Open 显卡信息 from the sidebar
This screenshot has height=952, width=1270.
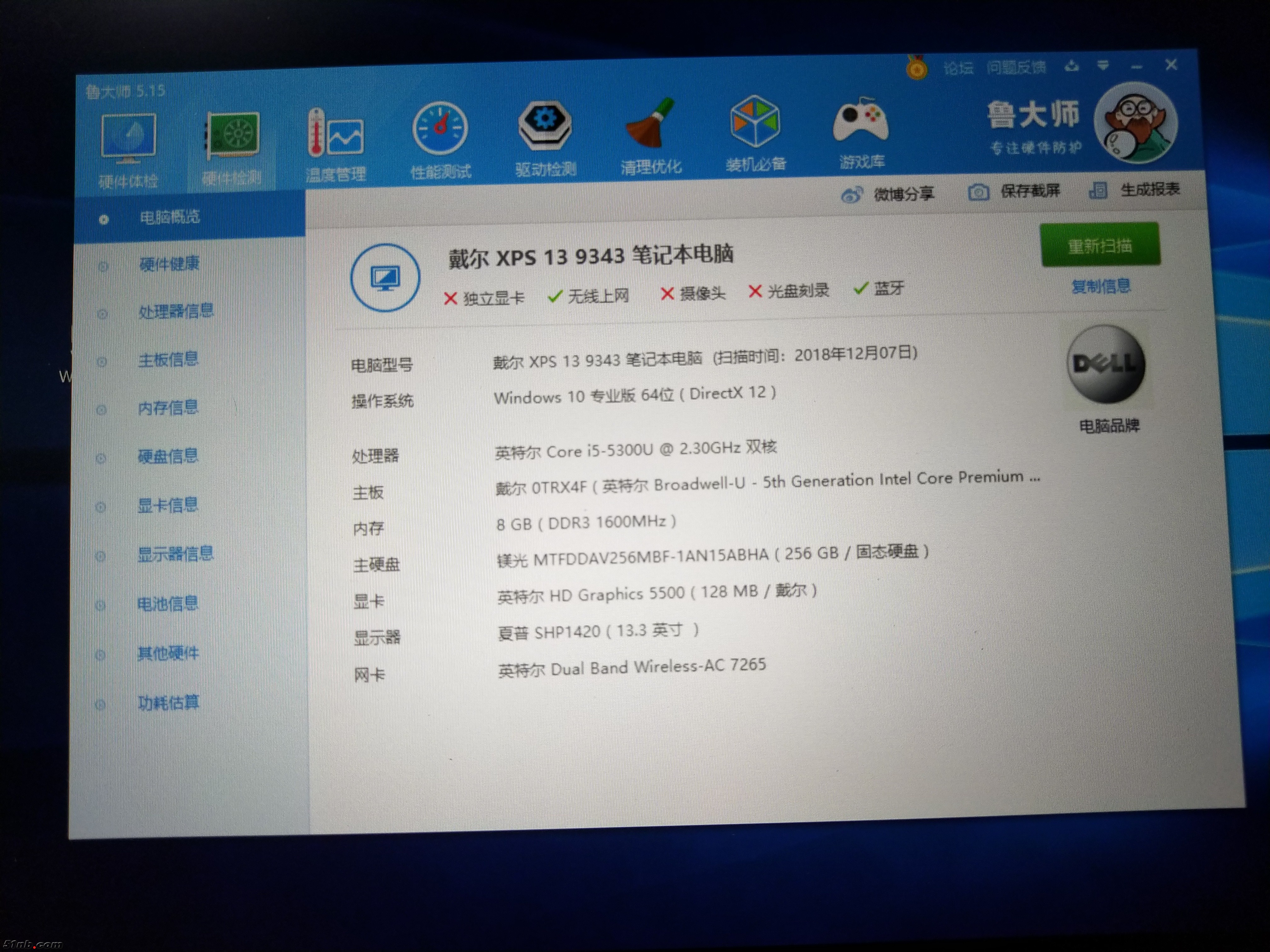click(168, 506)
